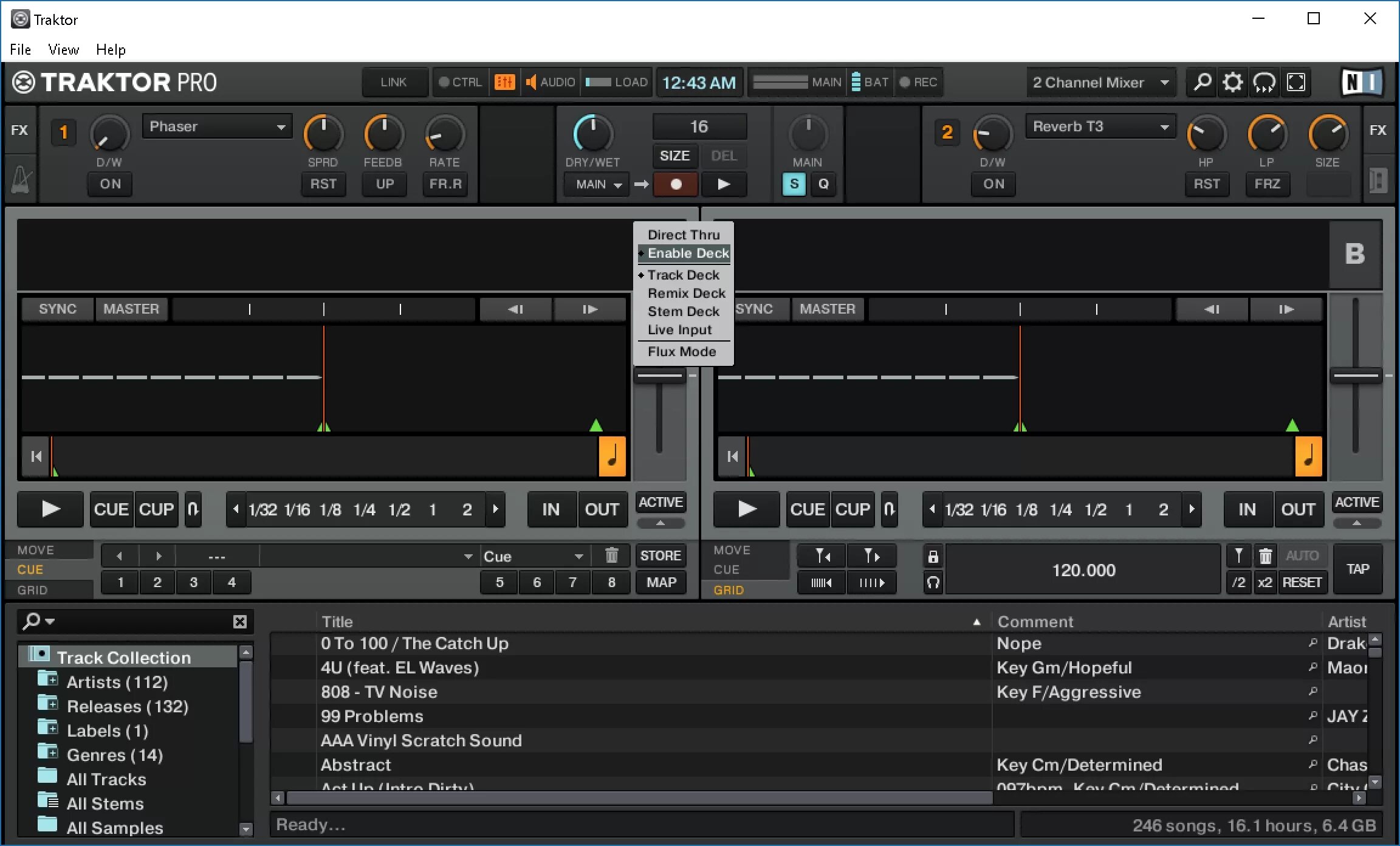Enable SYNC on deck A
Viewport: 1400px width, 846px height.
58,309
